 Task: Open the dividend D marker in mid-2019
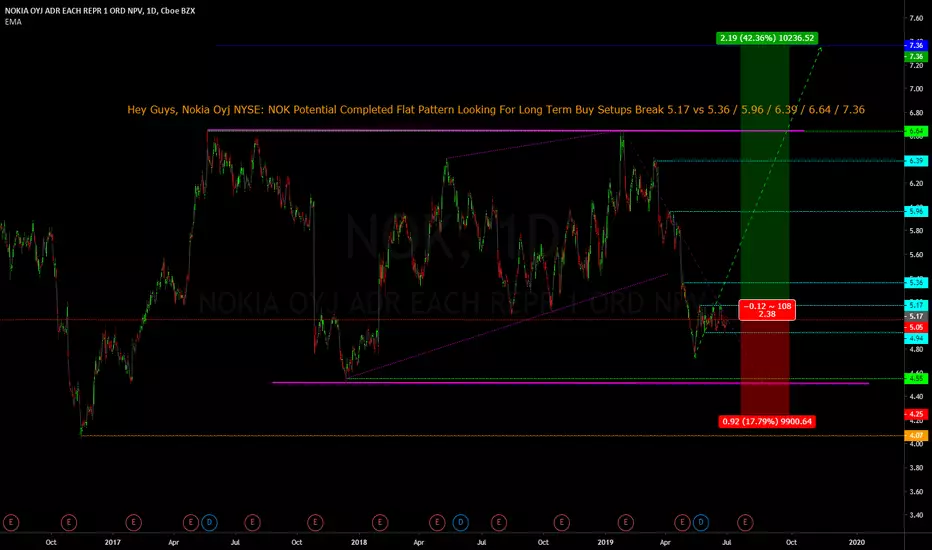coord(701,523)
